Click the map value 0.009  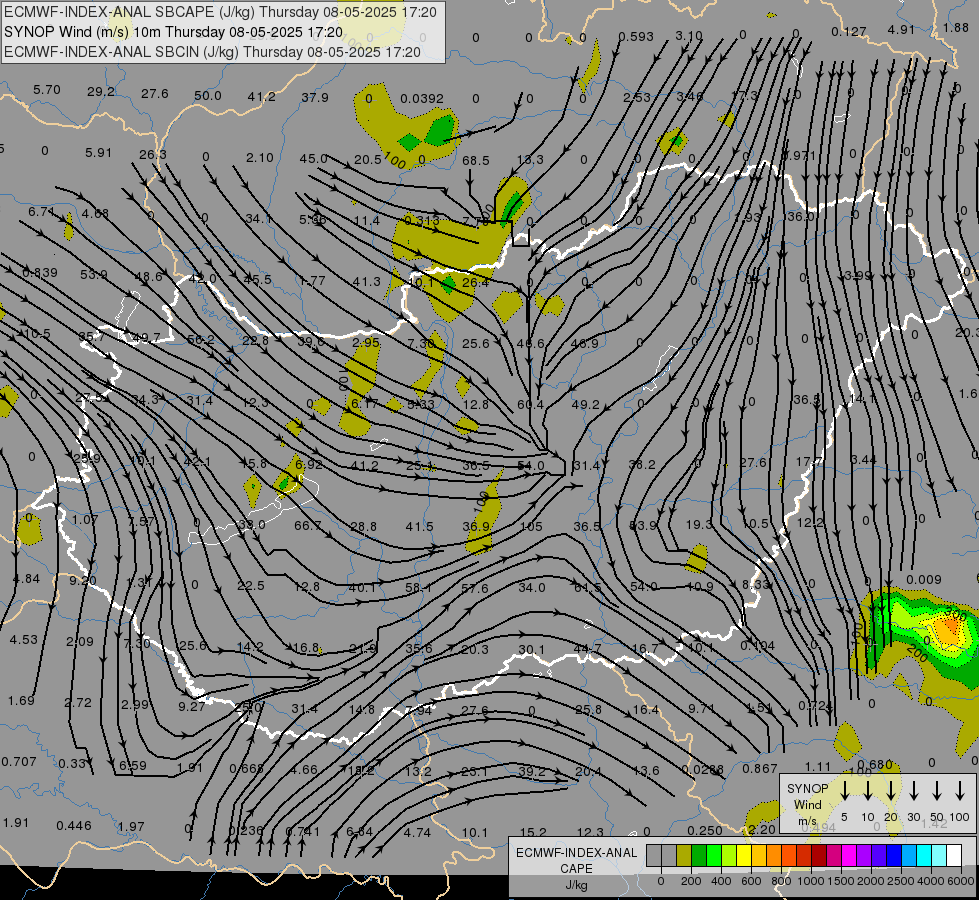(x=923, y=580)
